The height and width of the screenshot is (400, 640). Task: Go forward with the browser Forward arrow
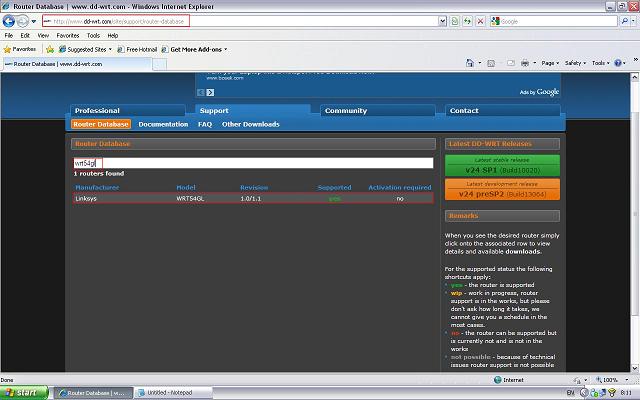[x=22, y=21]
